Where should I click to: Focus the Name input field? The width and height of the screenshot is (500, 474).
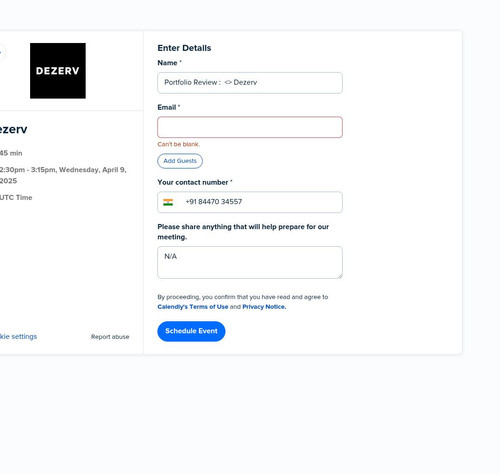click(x=250, y=83)
